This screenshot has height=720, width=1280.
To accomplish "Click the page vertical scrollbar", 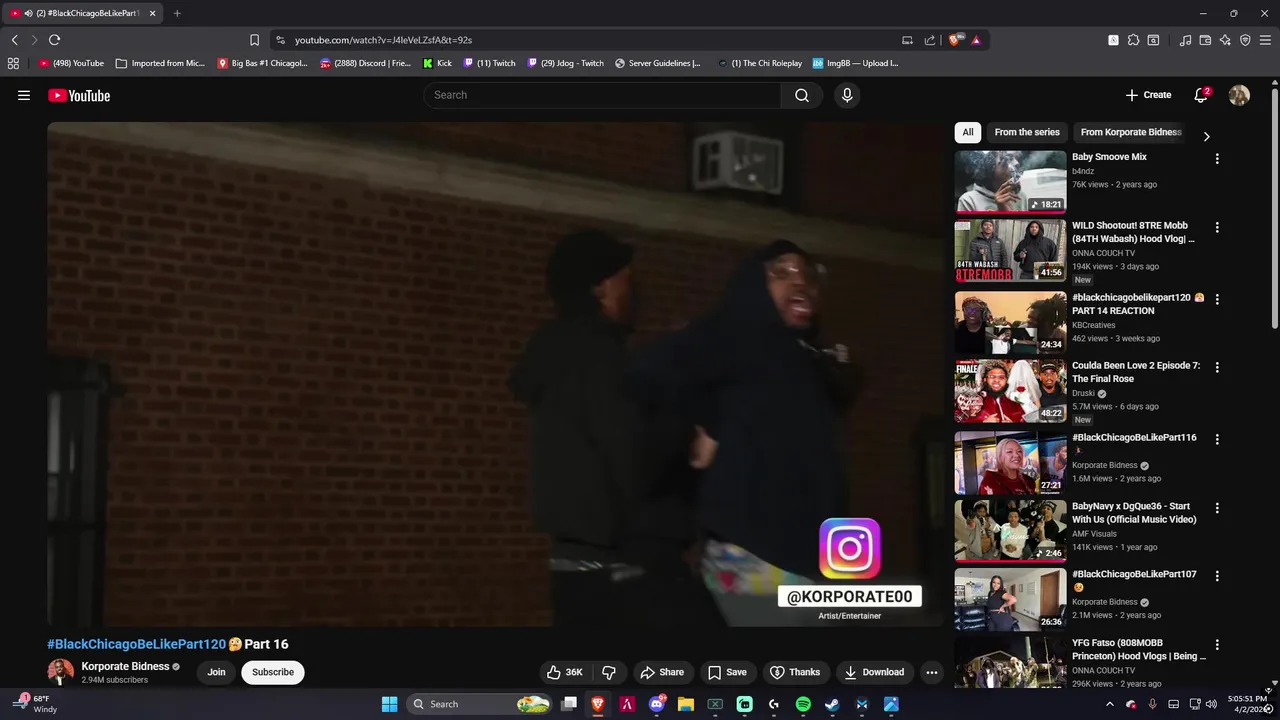I will [1274, 210].
